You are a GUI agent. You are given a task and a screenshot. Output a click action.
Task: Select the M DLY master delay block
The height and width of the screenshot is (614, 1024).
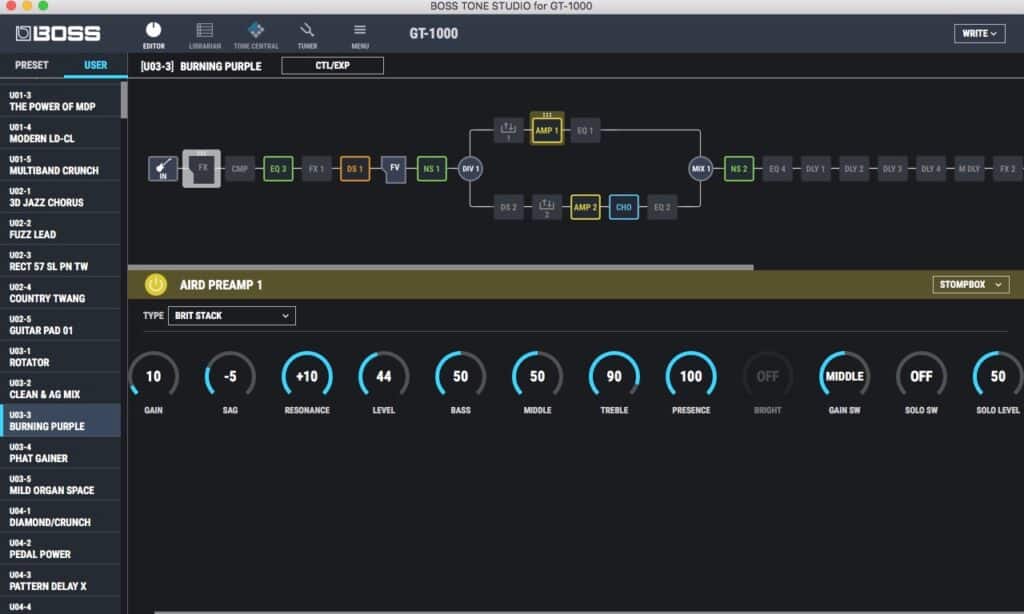tap(969, 169)
